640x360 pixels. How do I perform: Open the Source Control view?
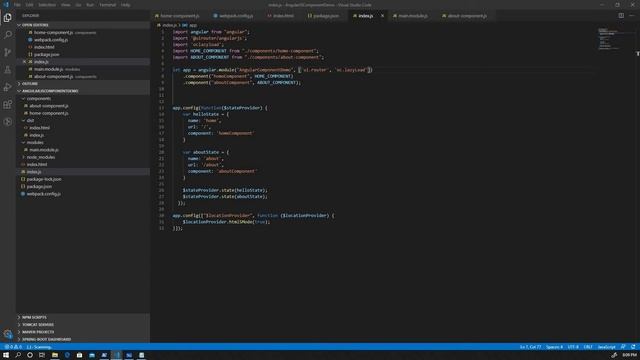pyautogui.click(x=7, y=52)
